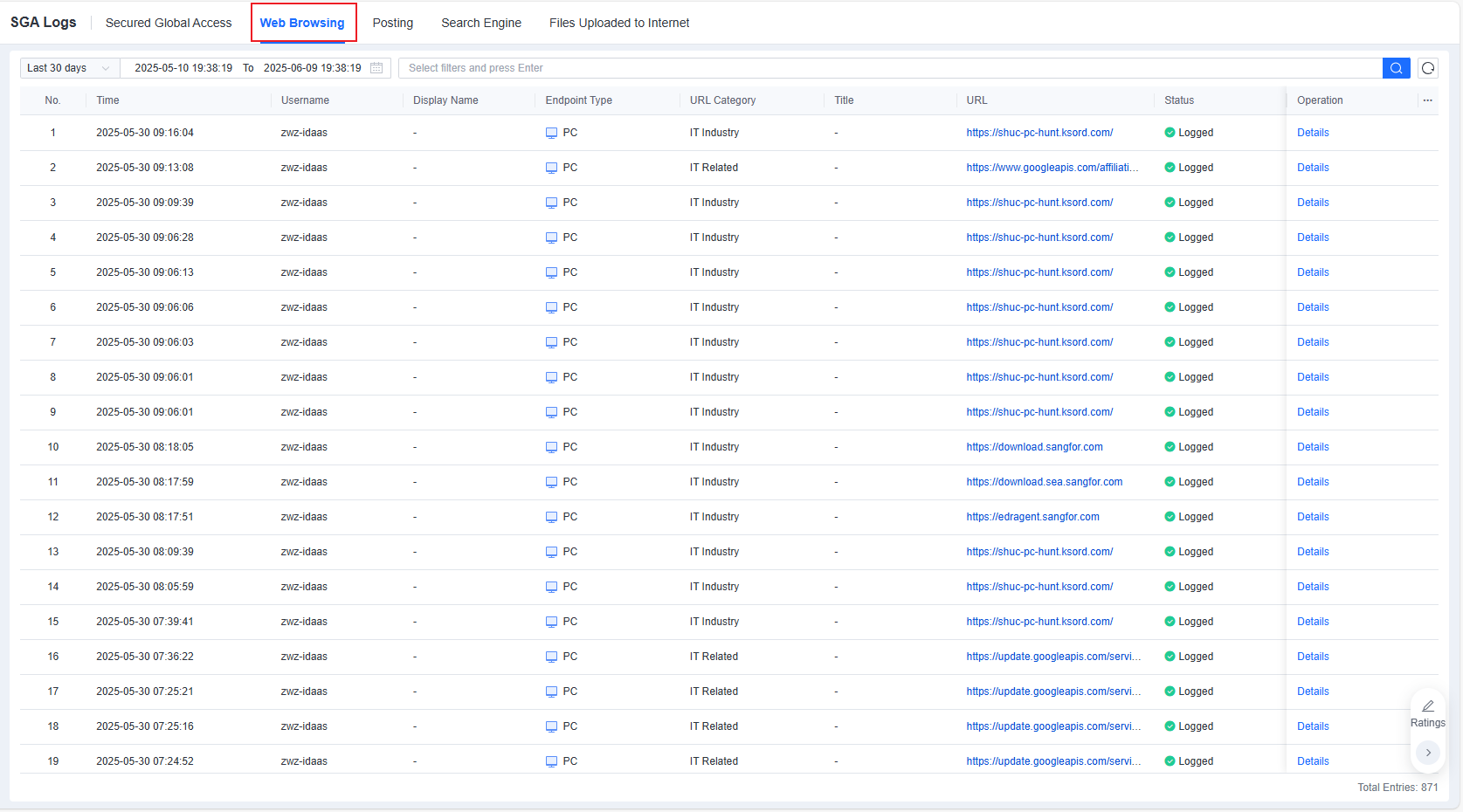Click the SGA Logs title
Screen dimensions: 1463x812
pos(44,23)
